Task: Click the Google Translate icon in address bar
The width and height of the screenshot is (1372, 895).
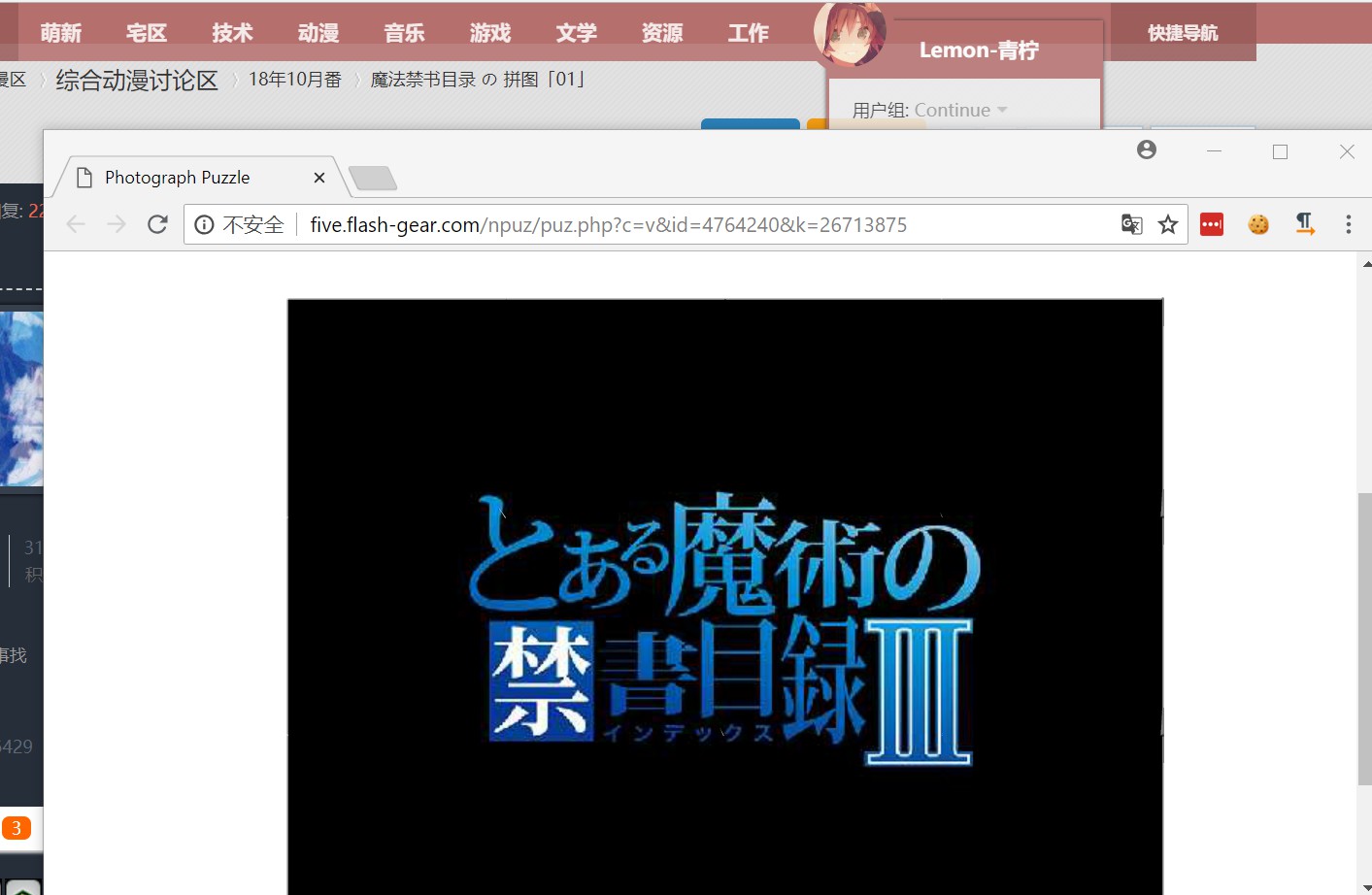Action: pos(1131,225)
